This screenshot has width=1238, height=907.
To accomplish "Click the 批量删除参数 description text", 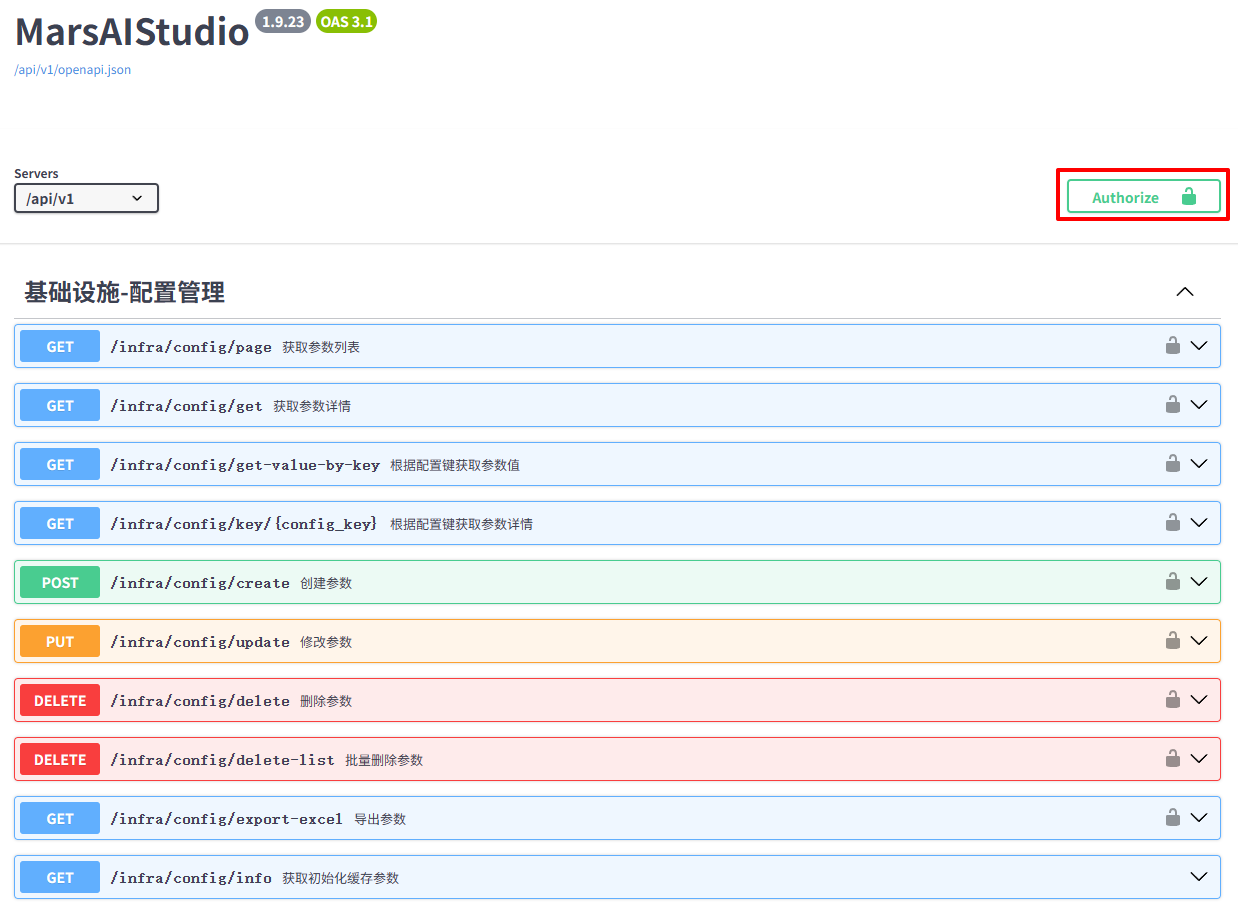I will pyautogui.click(x=384, y=760).
